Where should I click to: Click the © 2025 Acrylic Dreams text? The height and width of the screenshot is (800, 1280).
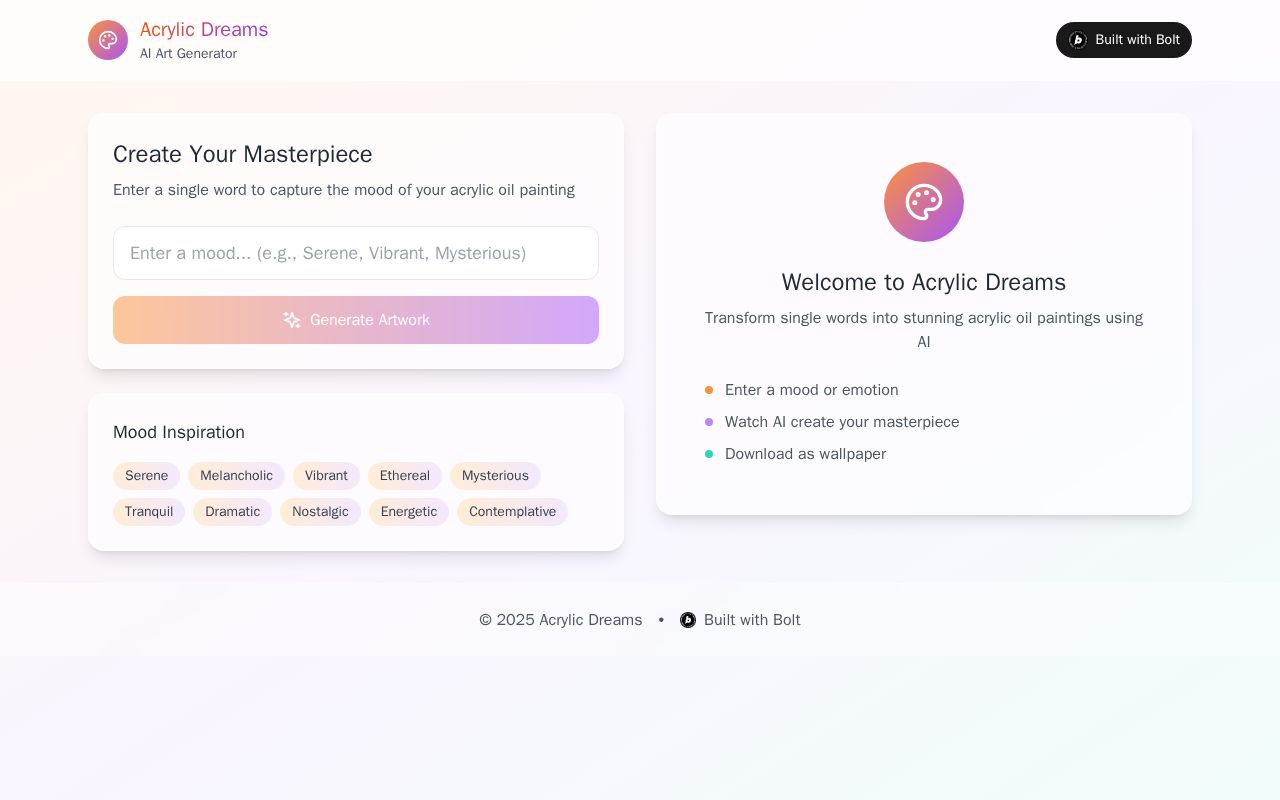pos(561,620)
